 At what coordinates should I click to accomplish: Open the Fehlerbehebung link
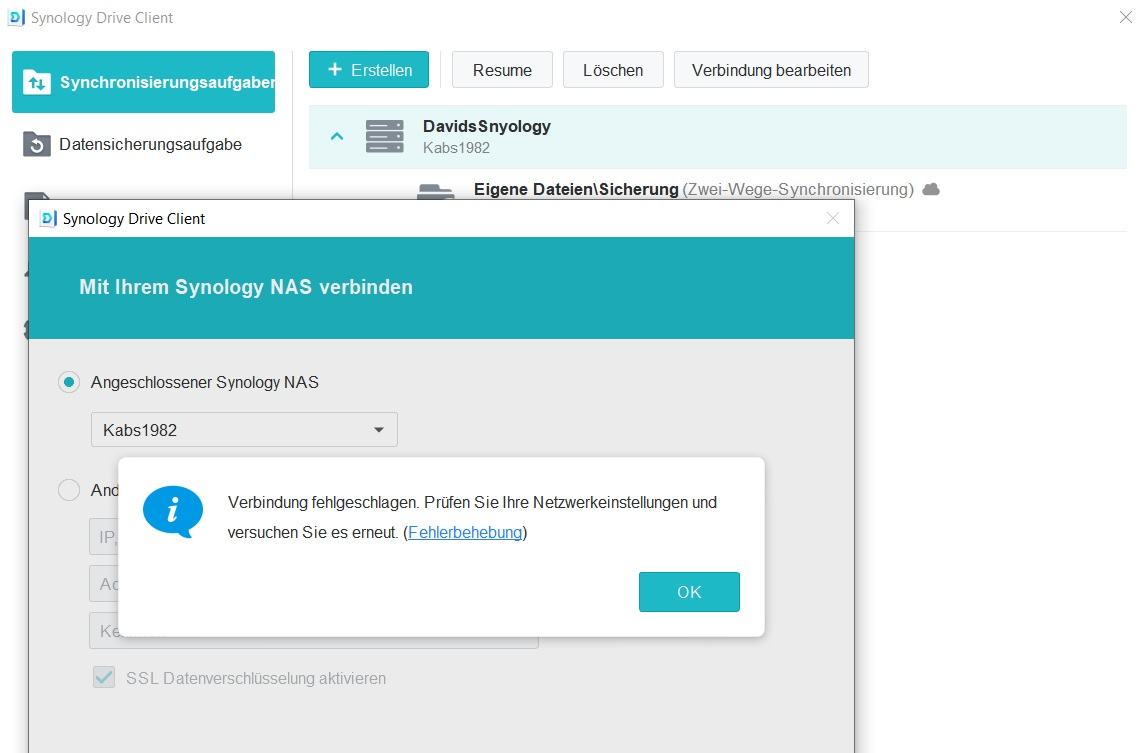click(x=465, y=532)
